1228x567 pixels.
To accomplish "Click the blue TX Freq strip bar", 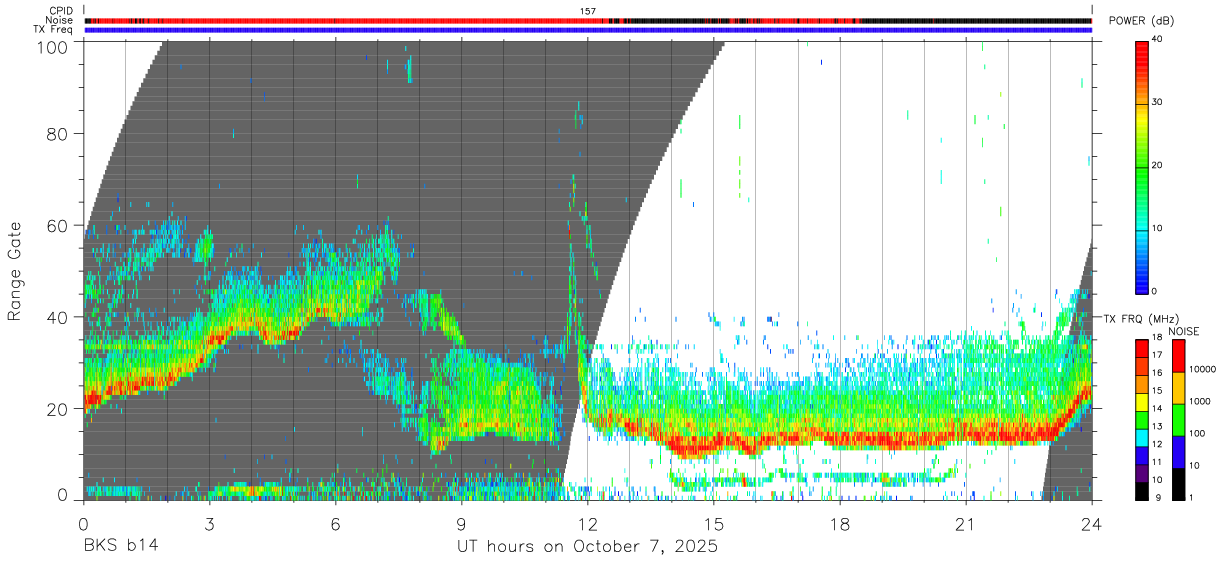I will click(x=588, y=30).
